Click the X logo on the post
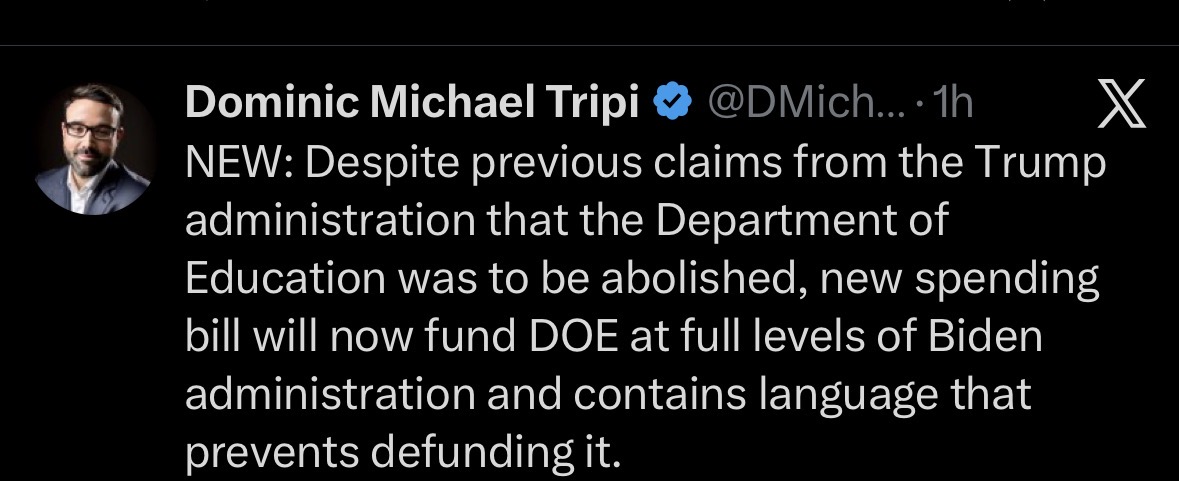 tap(1121, 104)
